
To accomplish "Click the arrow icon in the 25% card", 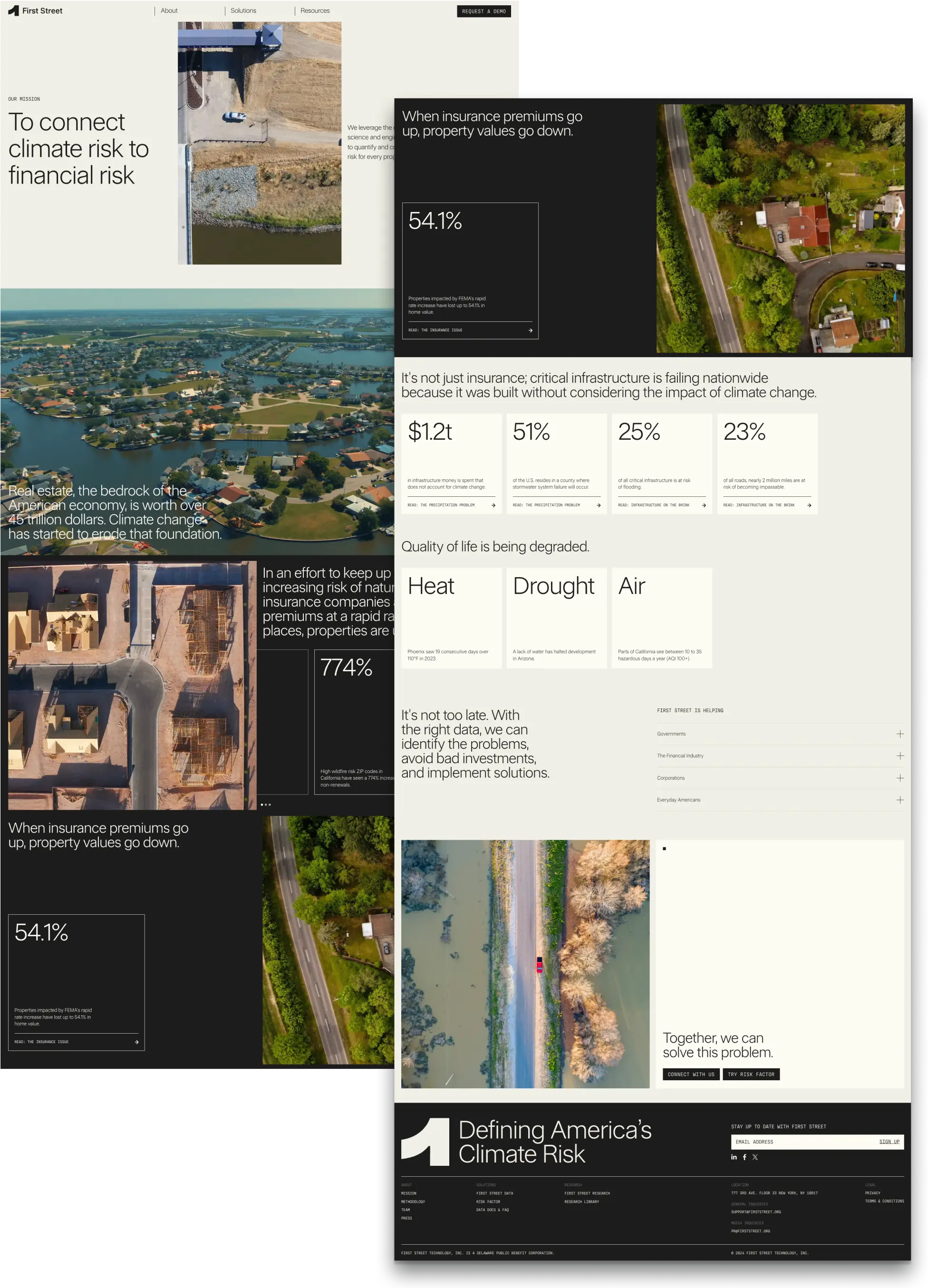I will point(704,505).
